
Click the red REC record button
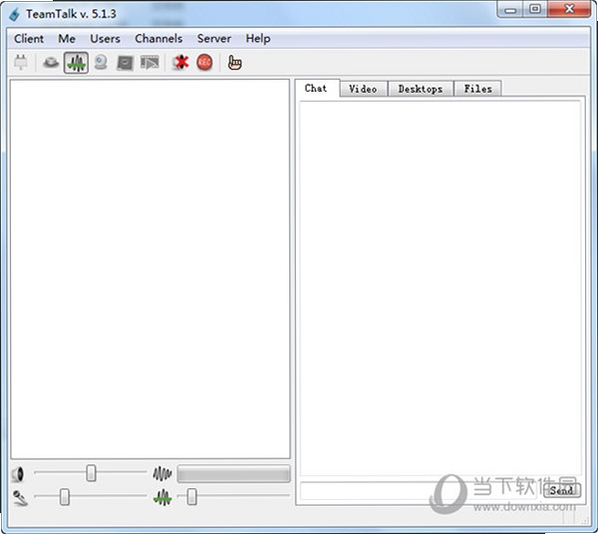tap(204, 63)
